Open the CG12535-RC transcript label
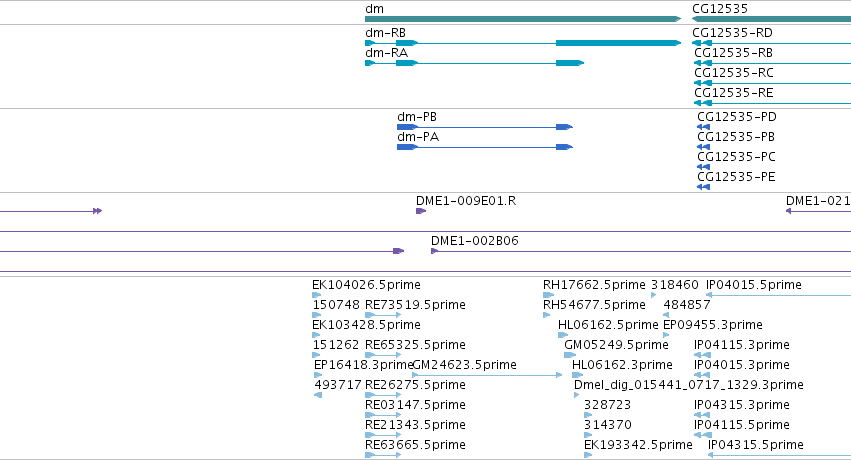The height and width of the screenshot is (460, 851). click(x=734, y=73)
